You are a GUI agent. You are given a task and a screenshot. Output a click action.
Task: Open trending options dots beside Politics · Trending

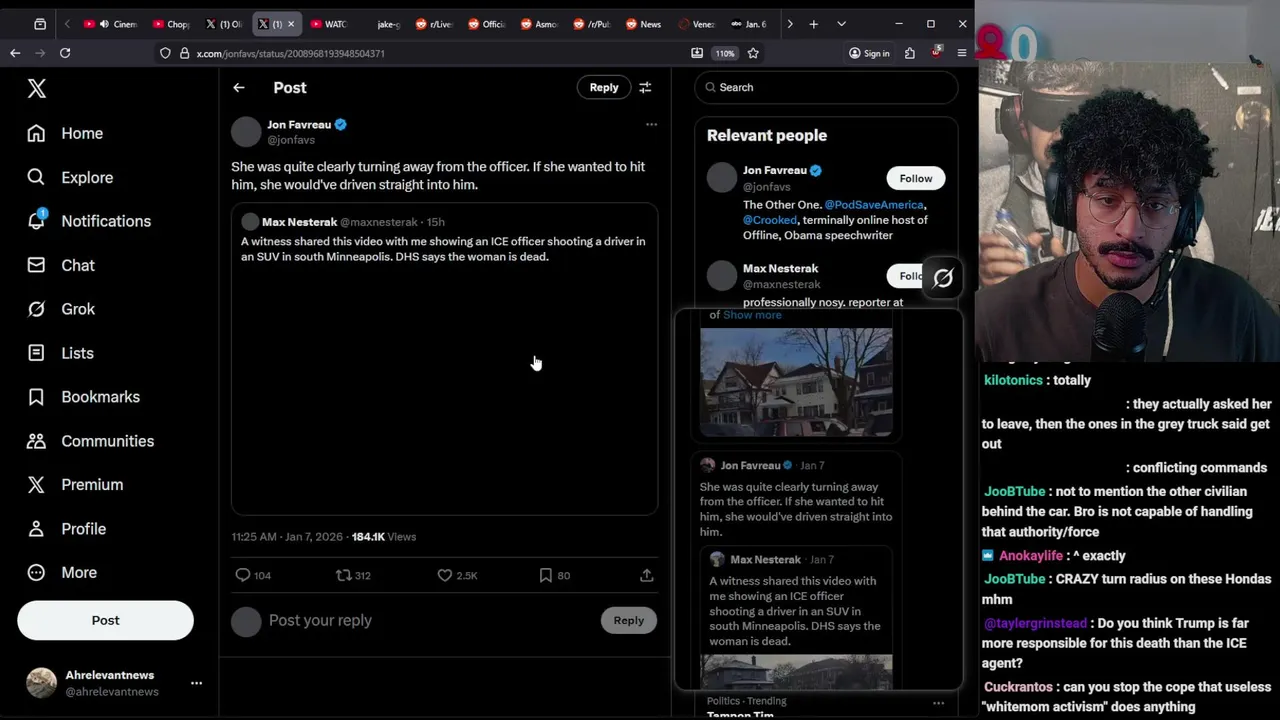(938, 703)
